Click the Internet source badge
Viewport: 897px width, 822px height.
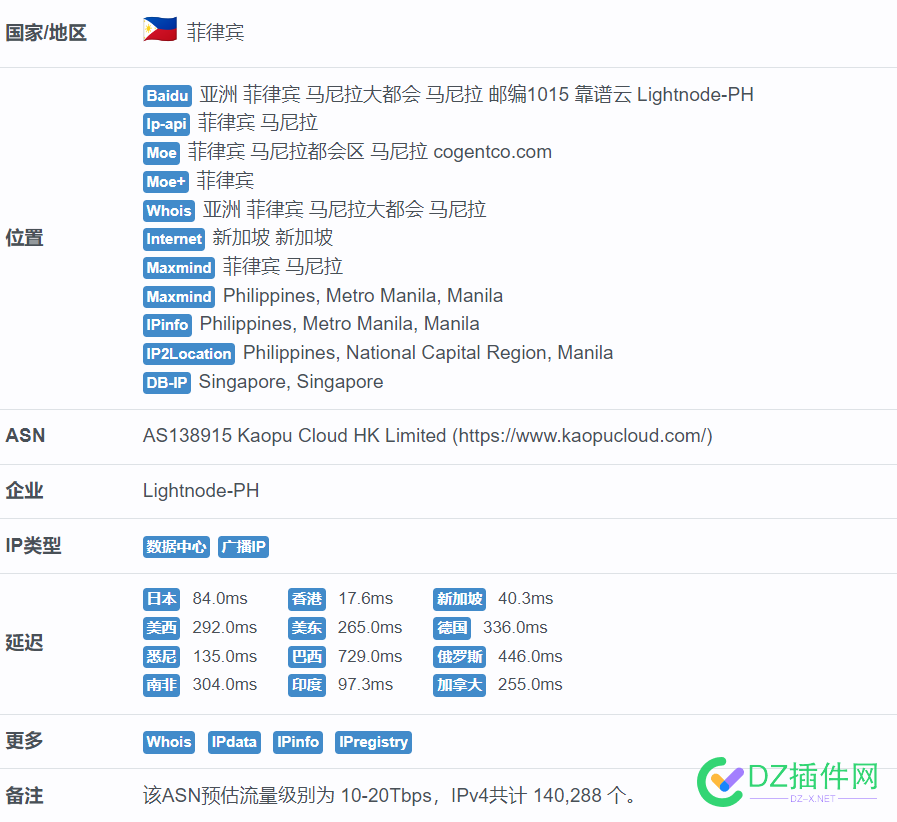tap(174, 239)
